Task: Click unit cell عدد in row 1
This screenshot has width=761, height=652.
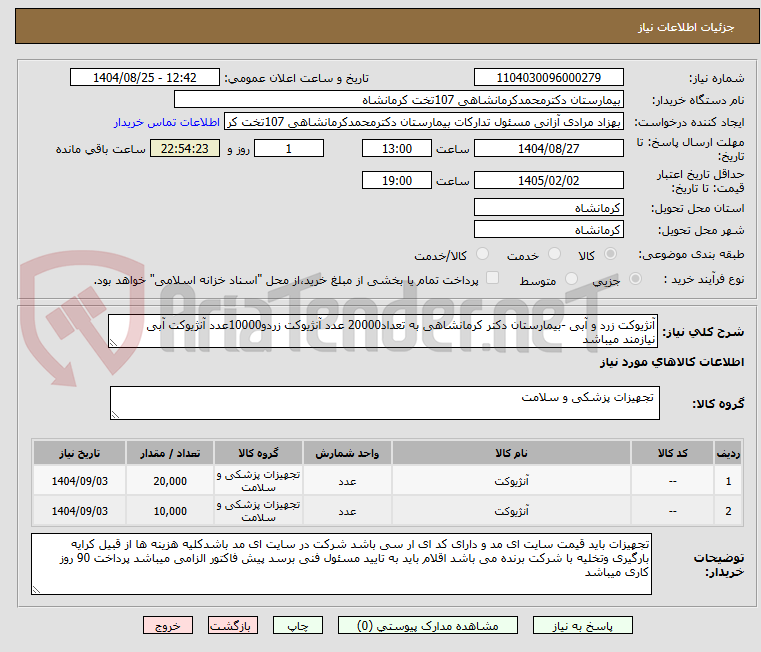Action: (x=347, y=481)
